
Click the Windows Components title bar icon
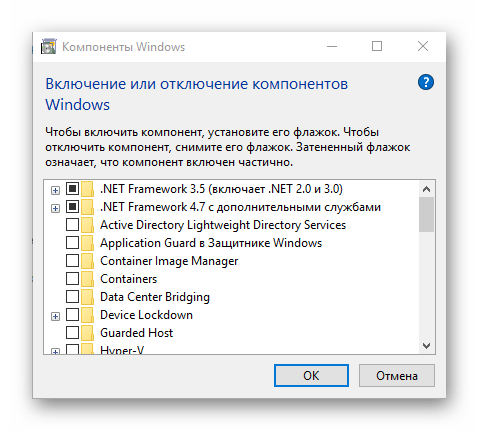pyautogui.click(x=49, y=46)
